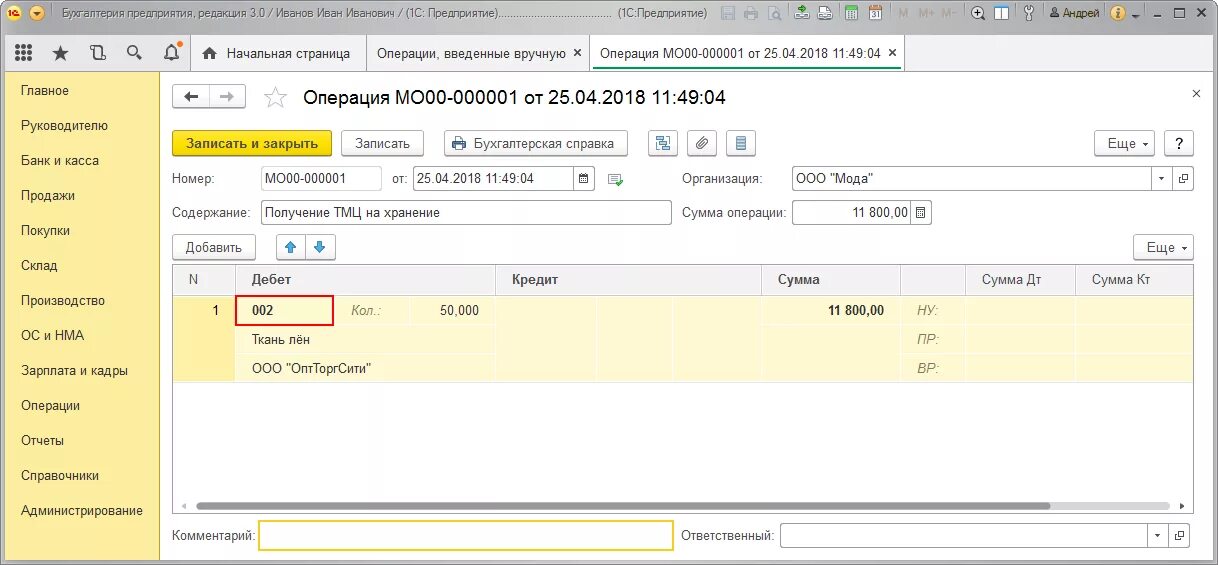The height and width of the screenshot is (565, 1218).
Task: Open the sections menu grid icon
Action: (x=23, y=53)
